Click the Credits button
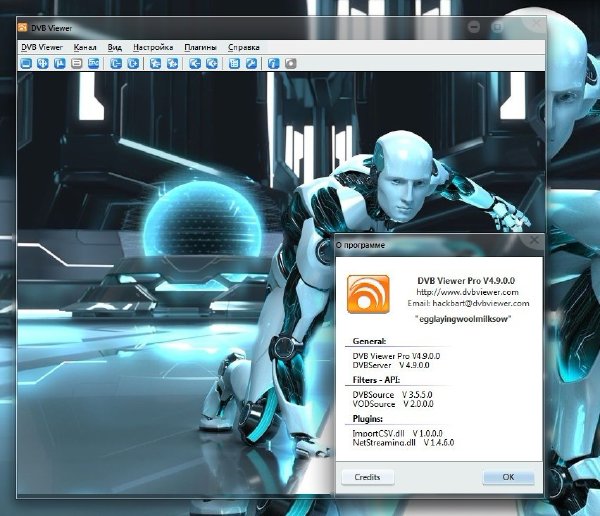The width and height of the screenshot is (600, 516). [368, 477]
